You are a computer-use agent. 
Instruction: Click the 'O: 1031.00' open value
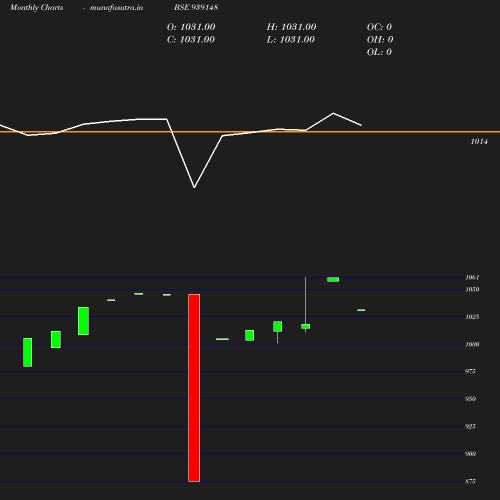coord(191,27)
